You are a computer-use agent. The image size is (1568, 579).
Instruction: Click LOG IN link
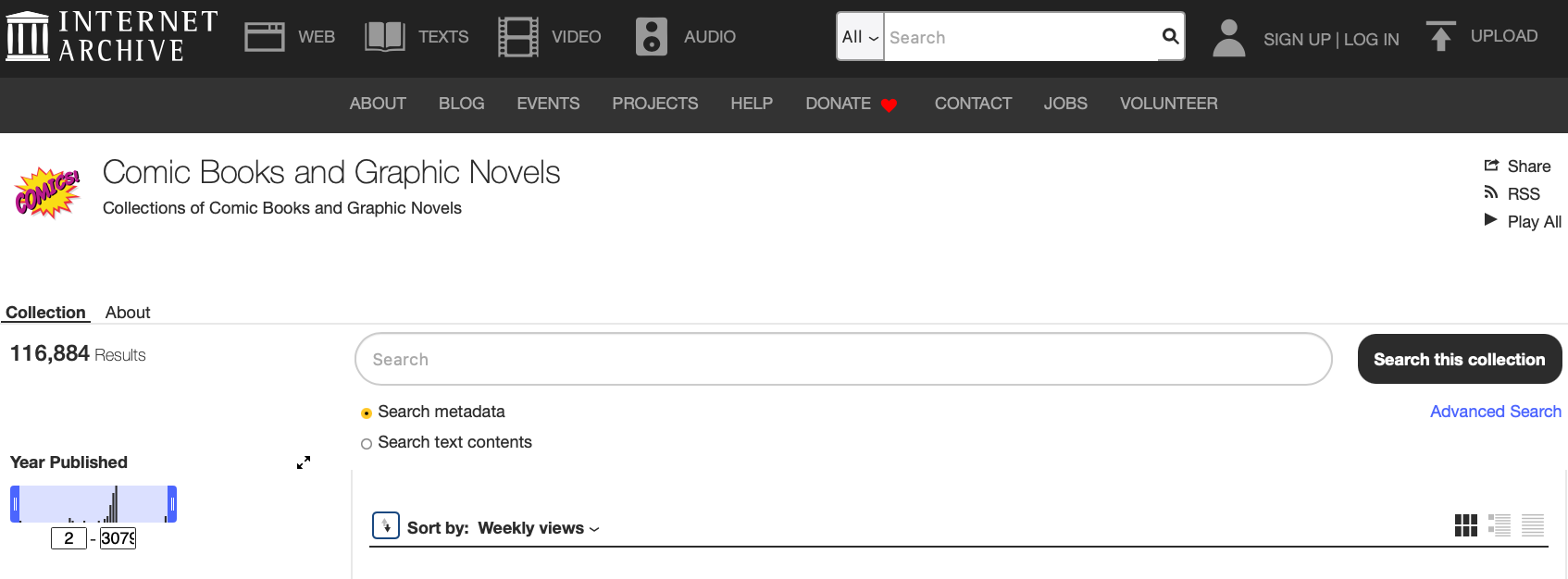(1372, 40)
